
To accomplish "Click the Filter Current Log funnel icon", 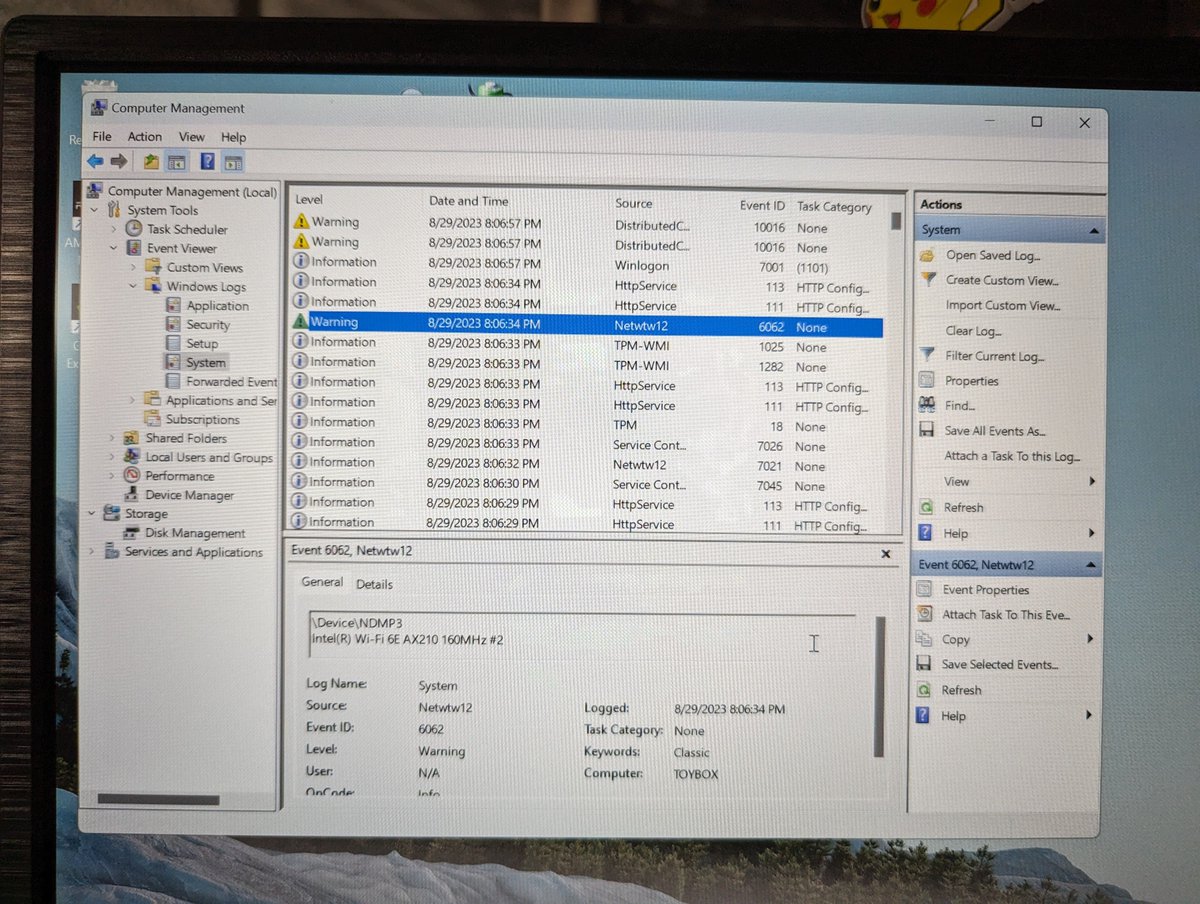I will pyautogui.click(x=928, y=356).
